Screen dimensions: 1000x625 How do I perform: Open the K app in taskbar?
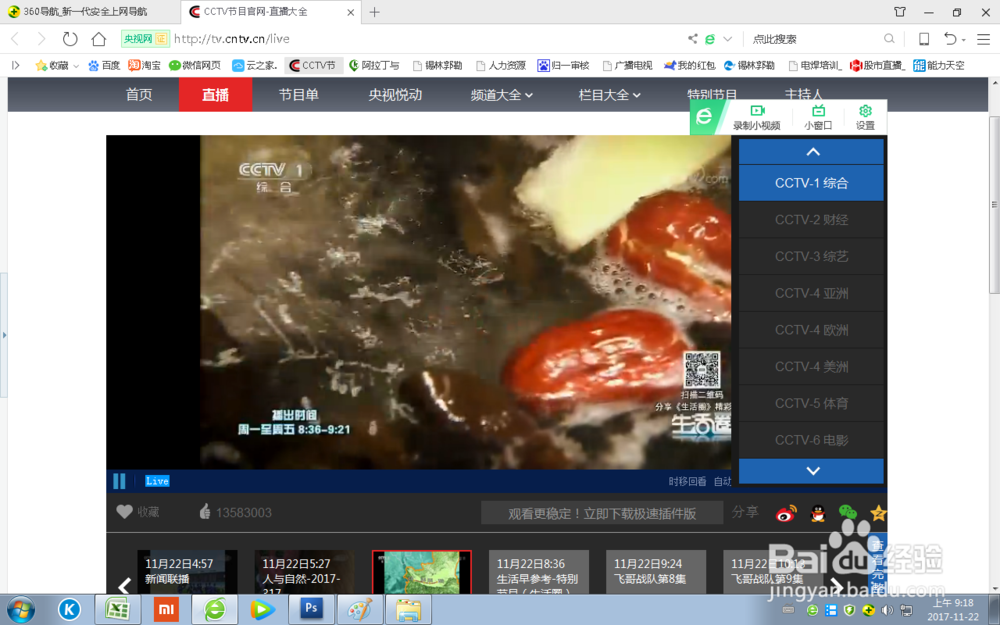coord(70,610)
